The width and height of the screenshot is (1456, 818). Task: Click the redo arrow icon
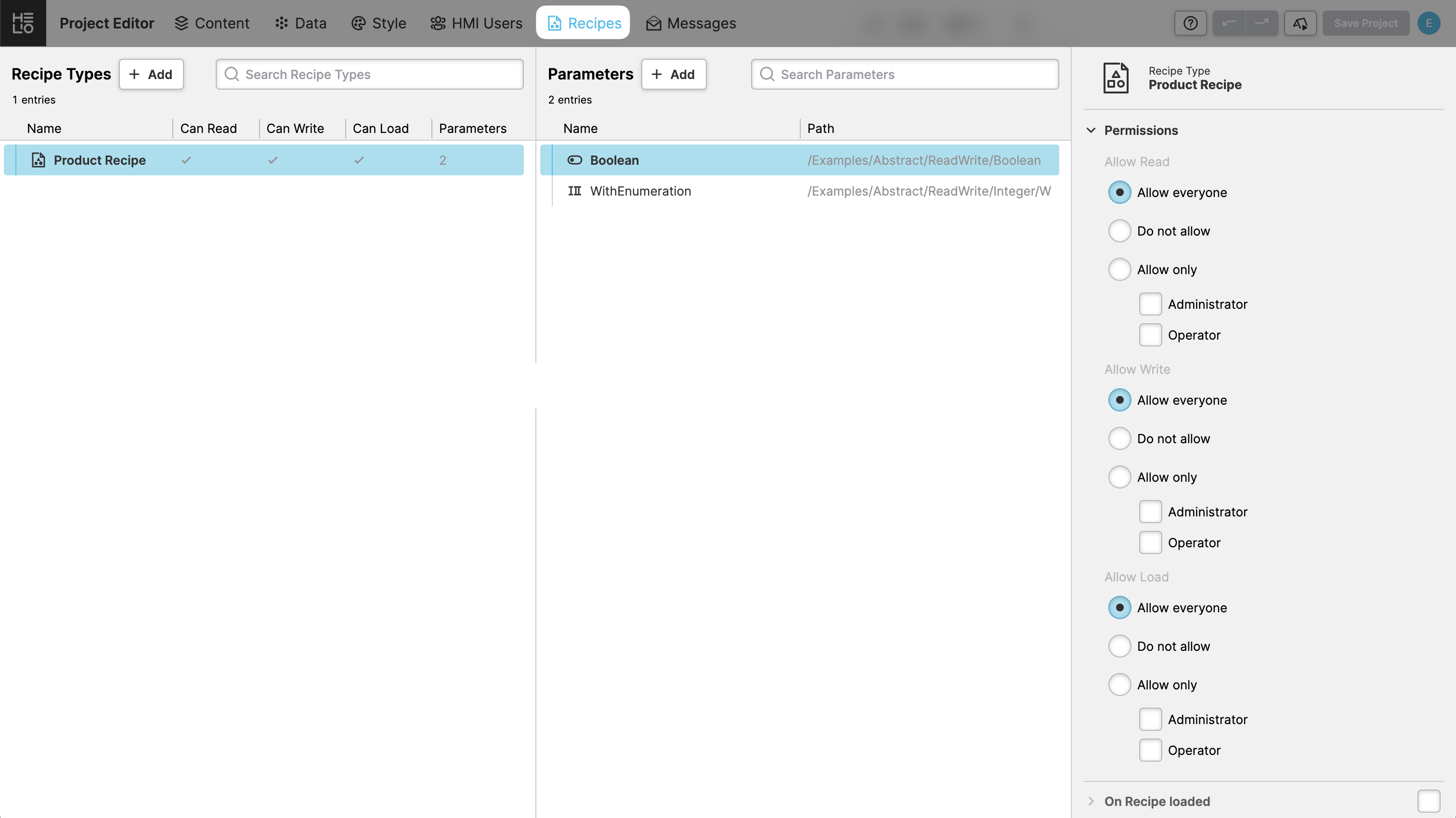tap(1261, 23)
